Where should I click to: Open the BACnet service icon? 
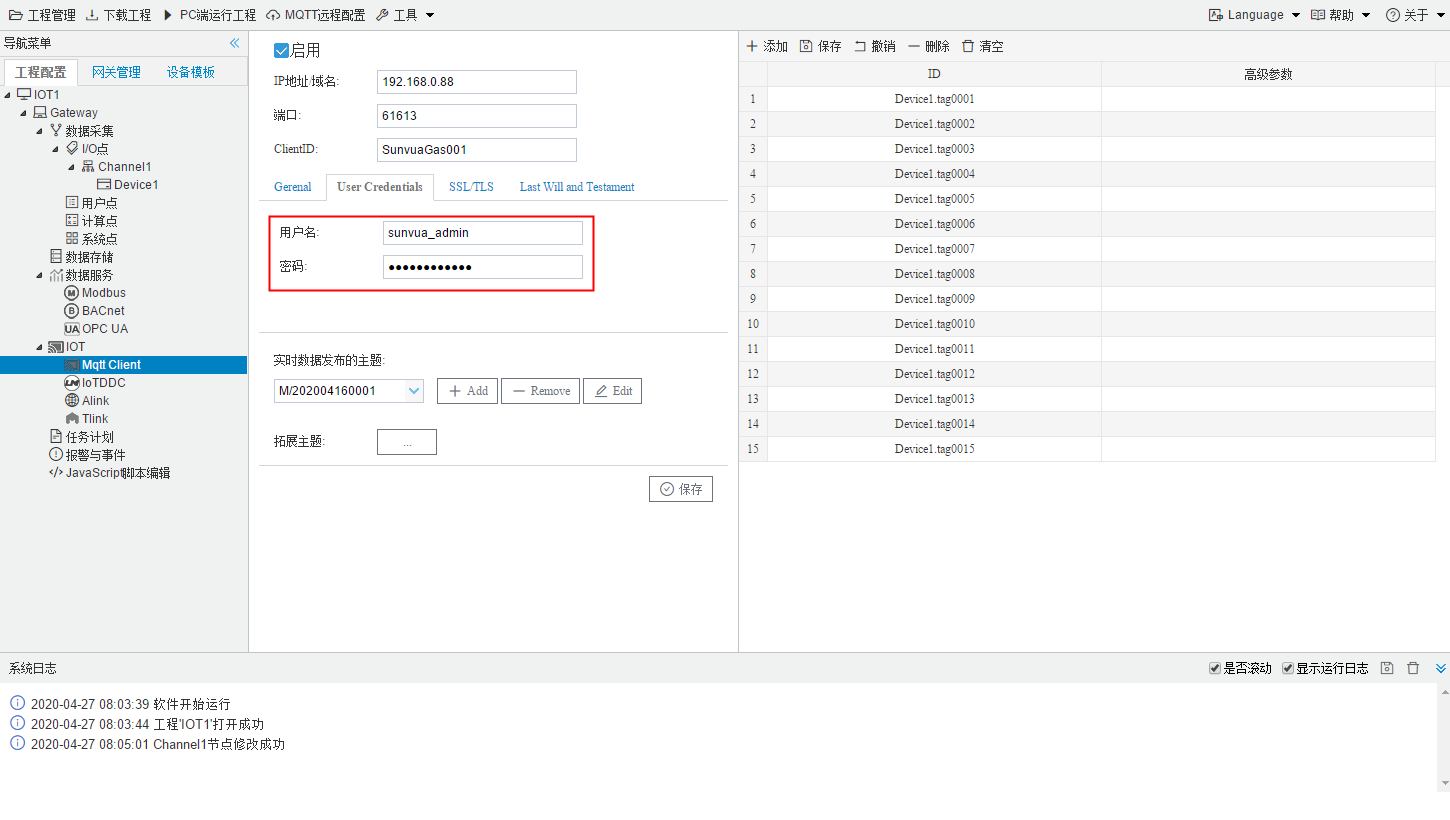pos(72,311)
